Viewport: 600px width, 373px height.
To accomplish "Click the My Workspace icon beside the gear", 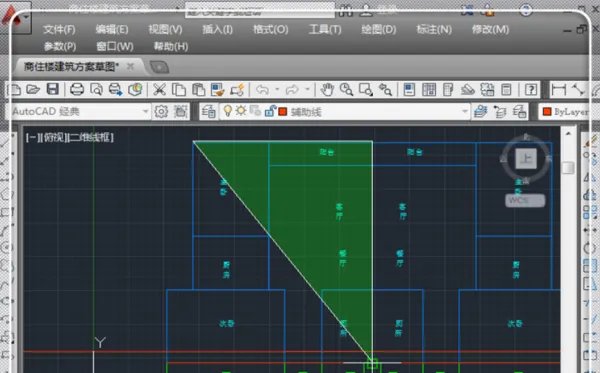I will point(181,112).
